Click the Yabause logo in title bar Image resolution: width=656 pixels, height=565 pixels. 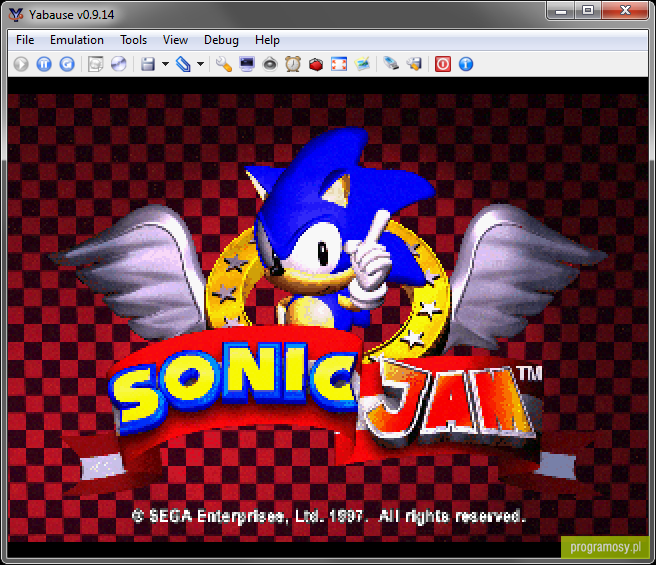pos(16,15)
